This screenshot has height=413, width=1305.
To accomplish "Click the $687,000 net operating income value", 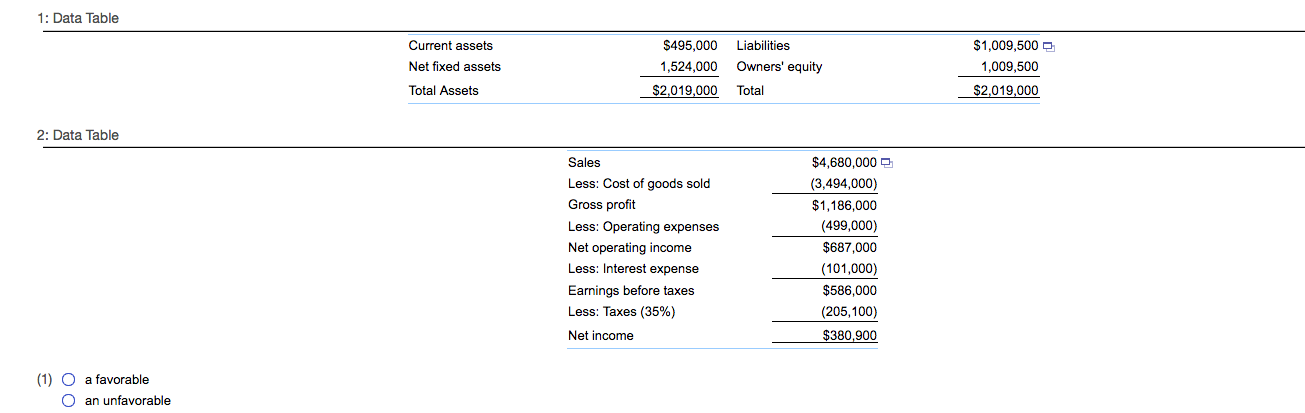I will (x=850, y=248).
